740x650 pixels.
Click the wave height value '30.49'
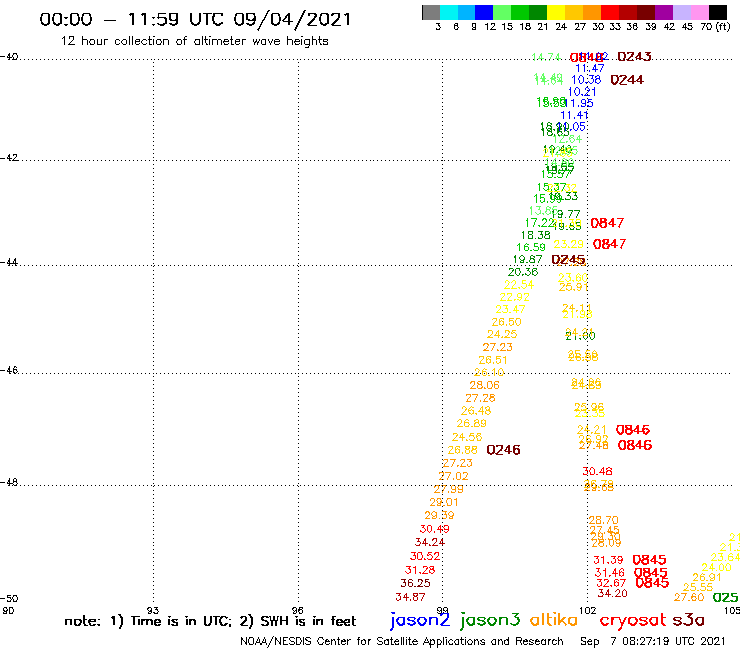[x=435, y=529]
